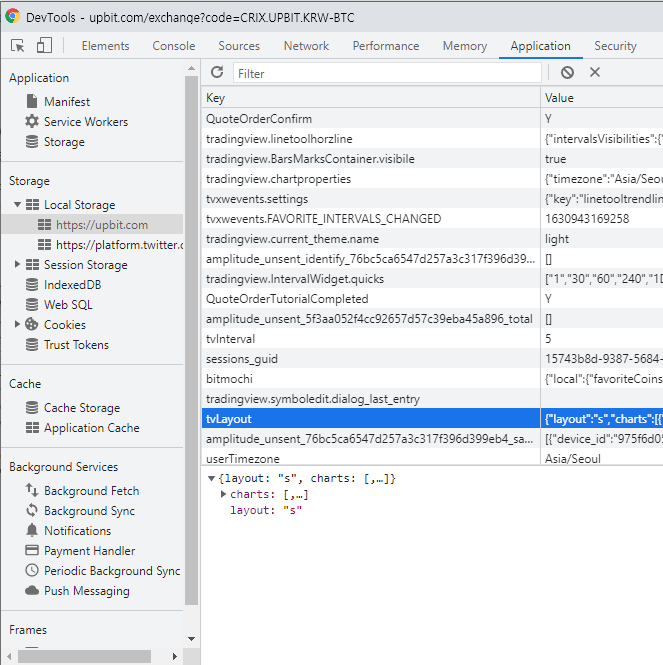Switch to the Console tab

point(174,45)
